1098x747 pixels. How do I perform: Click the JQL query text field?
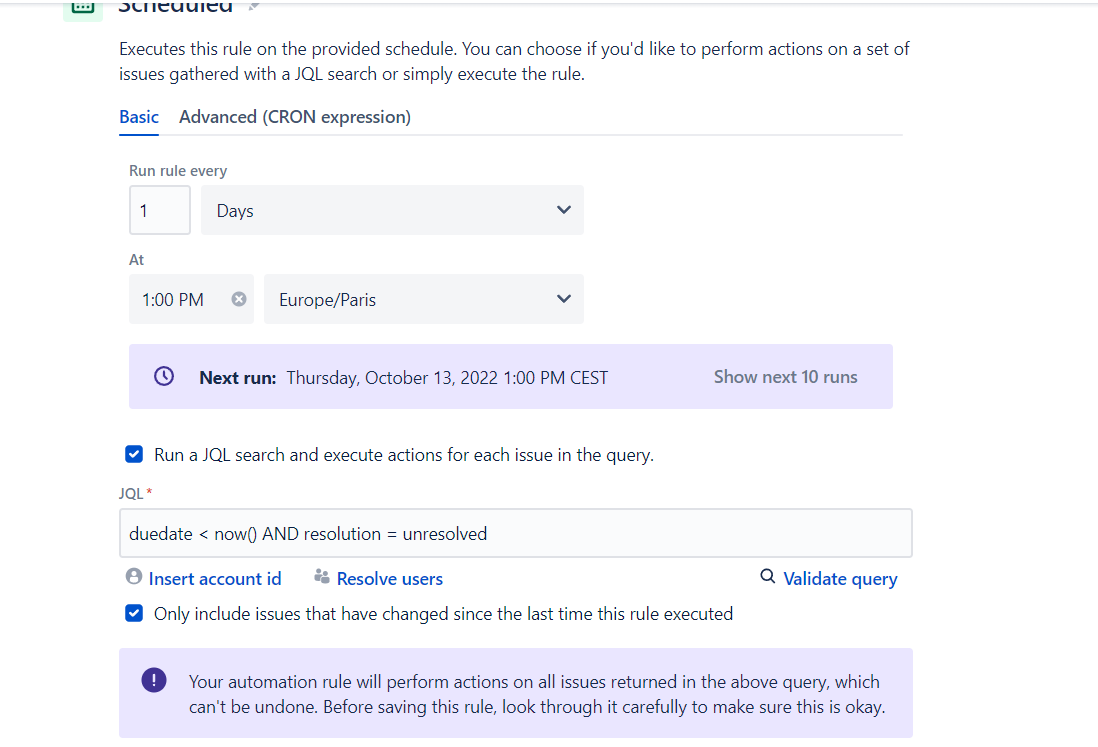pyautogui.click(x=515, y=533)
